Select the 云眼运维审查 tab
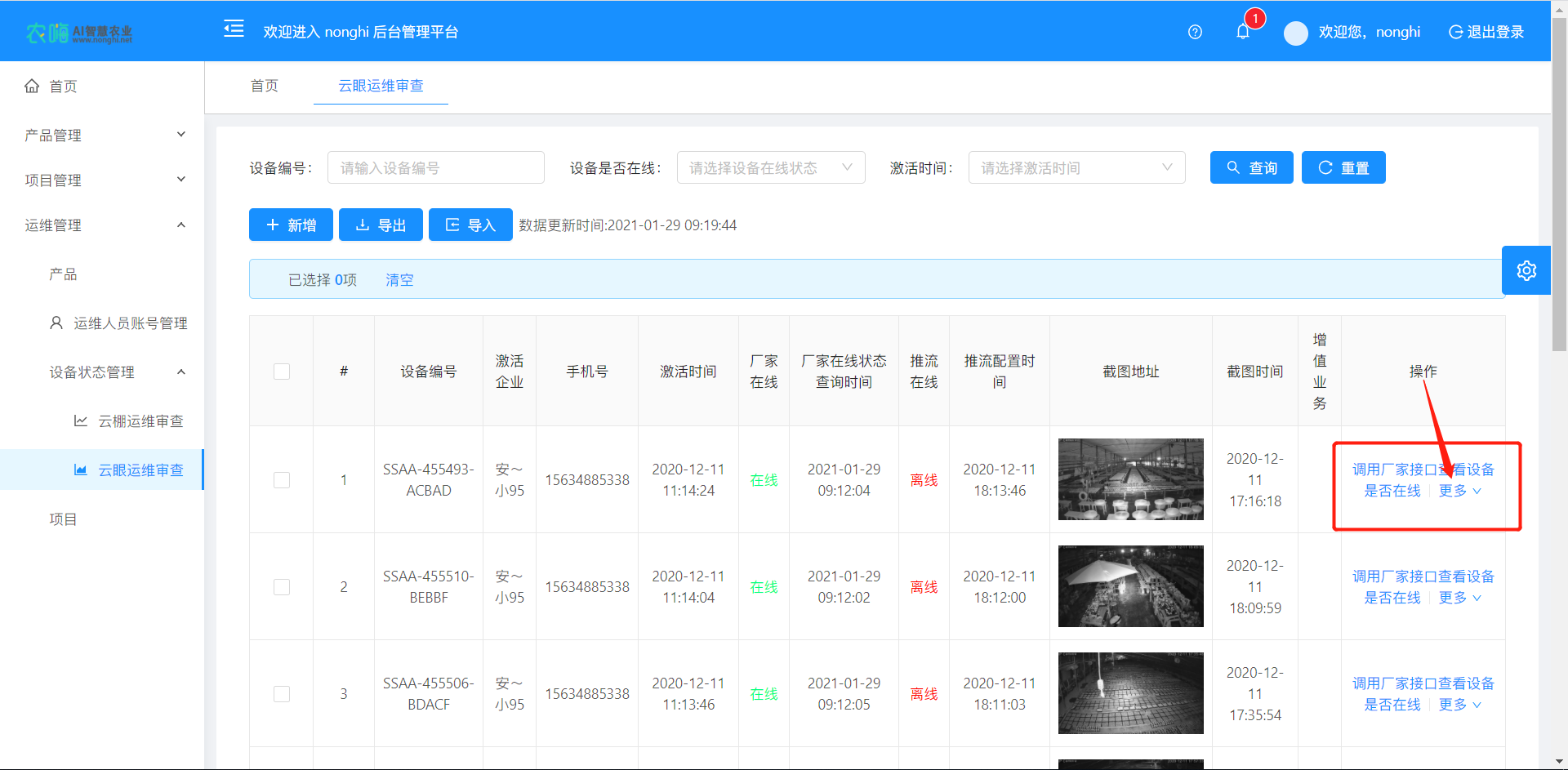Viewport: 1568px width, 770px height. [x=381, y=86]
